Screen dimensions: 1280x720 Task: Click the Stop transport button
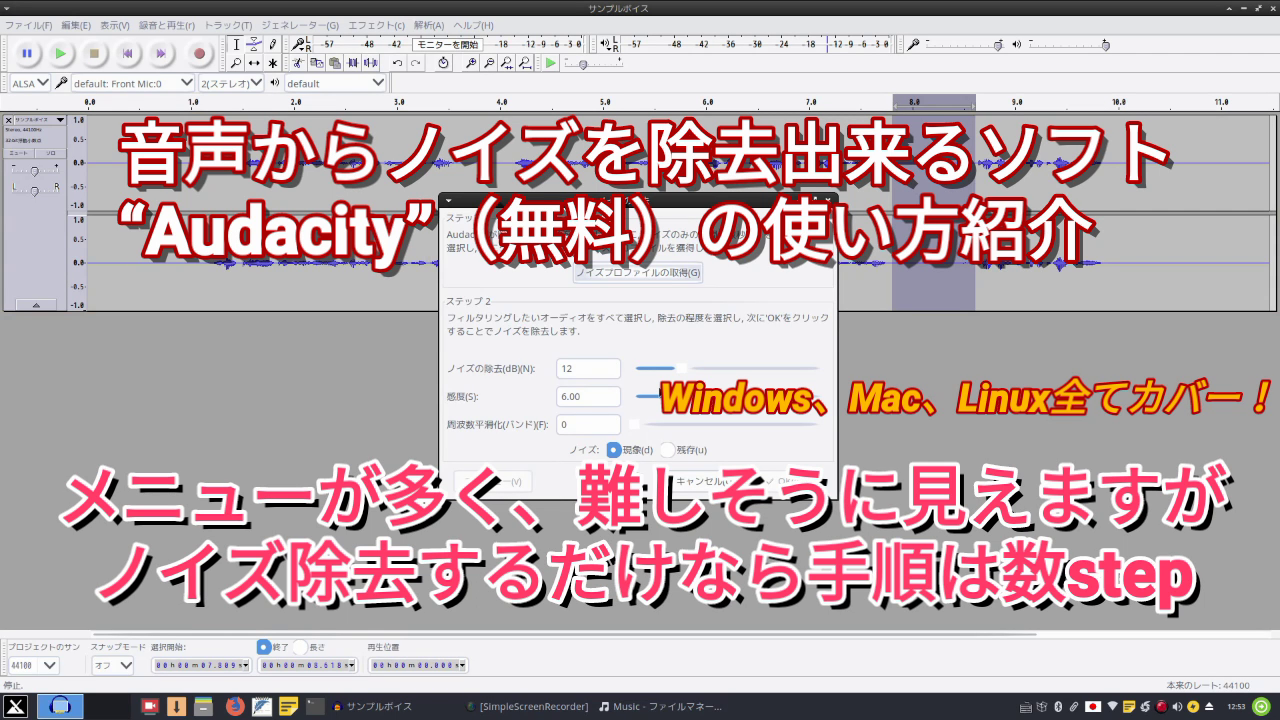point(94,53)
